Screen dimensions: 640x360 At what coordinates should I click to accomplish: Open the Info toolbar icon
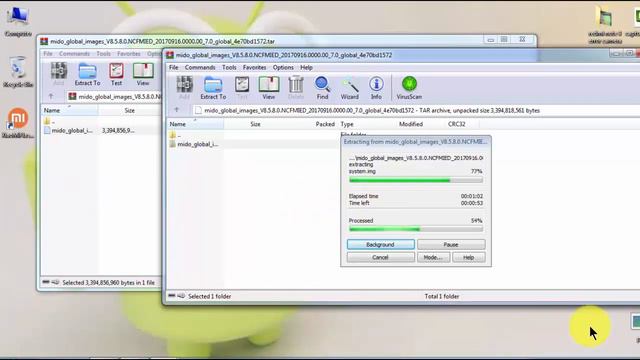(376, 87)
